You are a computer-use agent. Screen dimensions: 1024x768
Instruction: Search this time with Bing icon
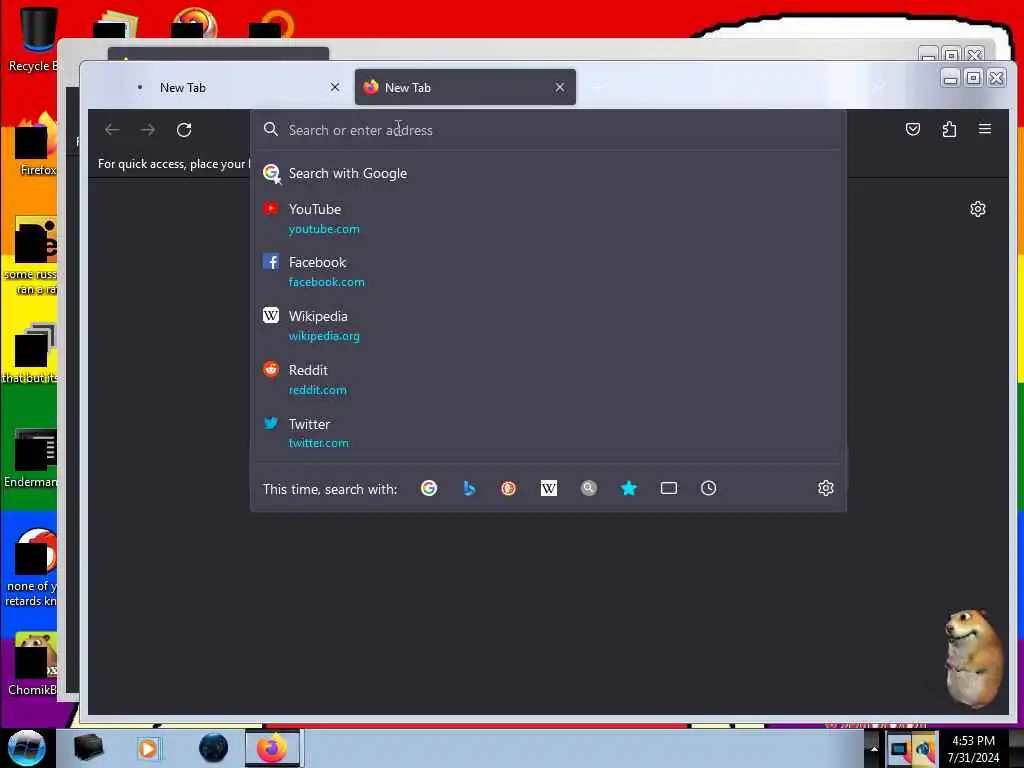coord(469,488)
